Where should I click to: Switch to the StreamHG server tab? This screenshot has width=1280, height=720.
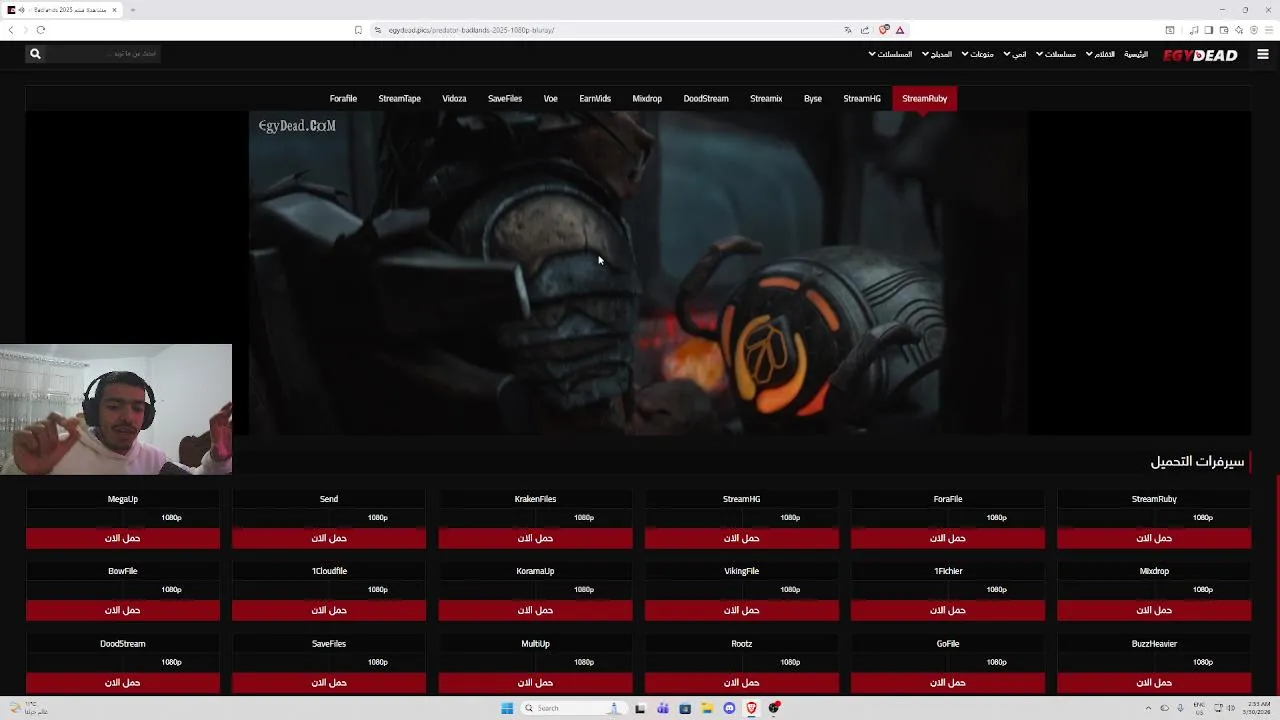click(x=862, y=99)
